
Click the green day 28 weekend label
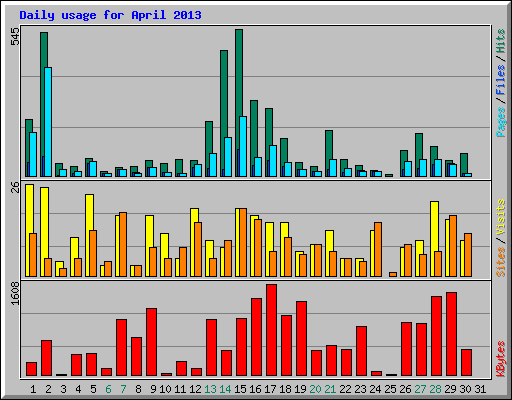[x=435, y=389]
